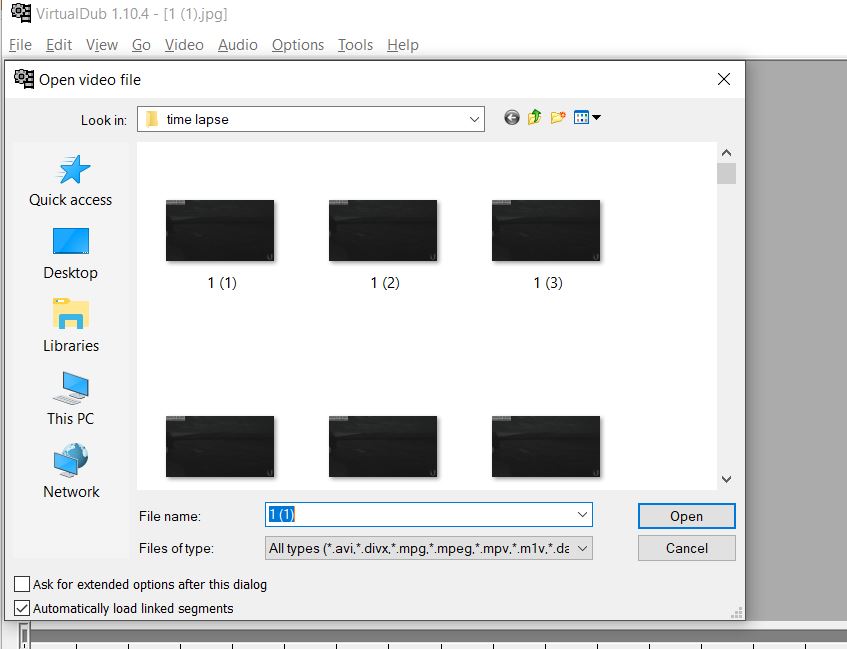Open Quick access location

coord(71,181)
